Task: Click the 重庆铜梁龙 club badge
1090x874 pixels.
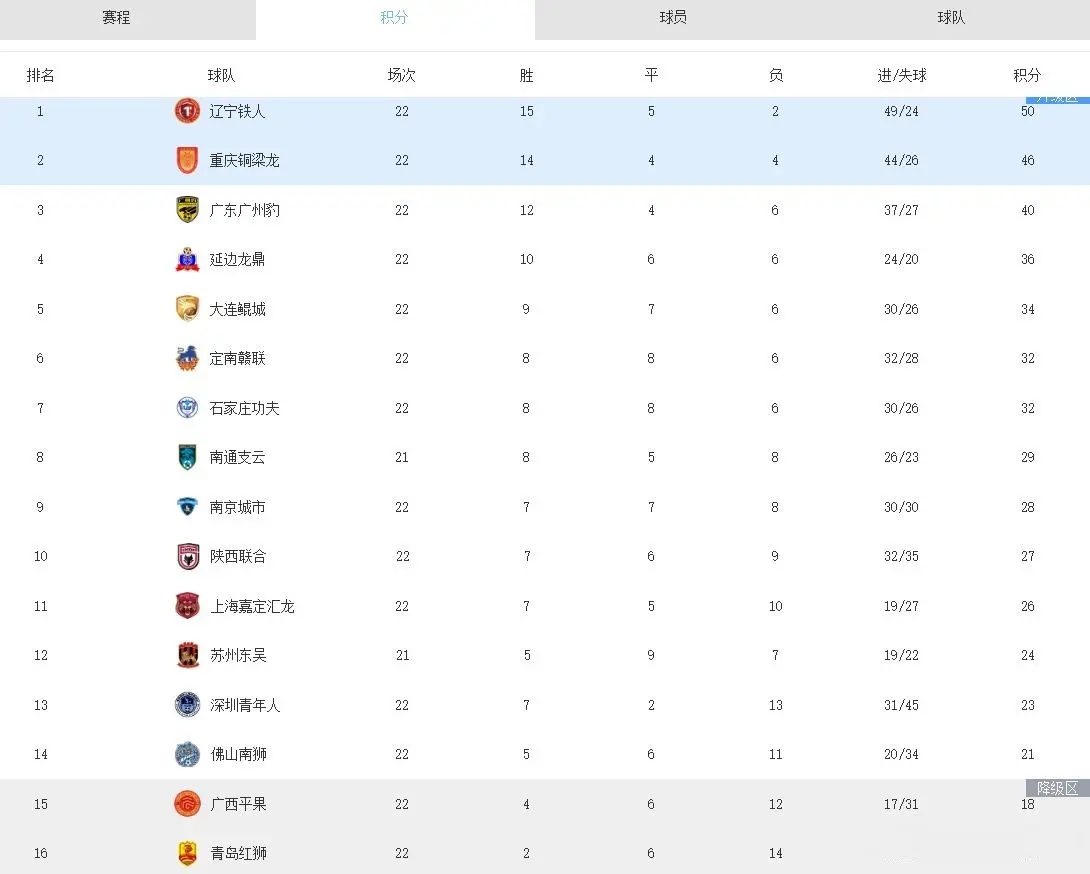Action: coord(187,160)
